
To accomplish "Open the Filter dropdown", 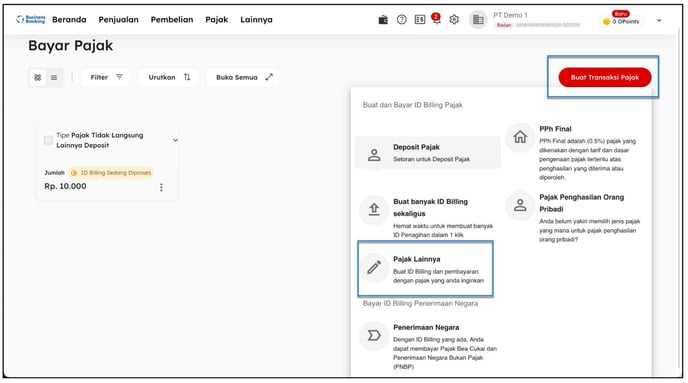I will click(106, 77).
